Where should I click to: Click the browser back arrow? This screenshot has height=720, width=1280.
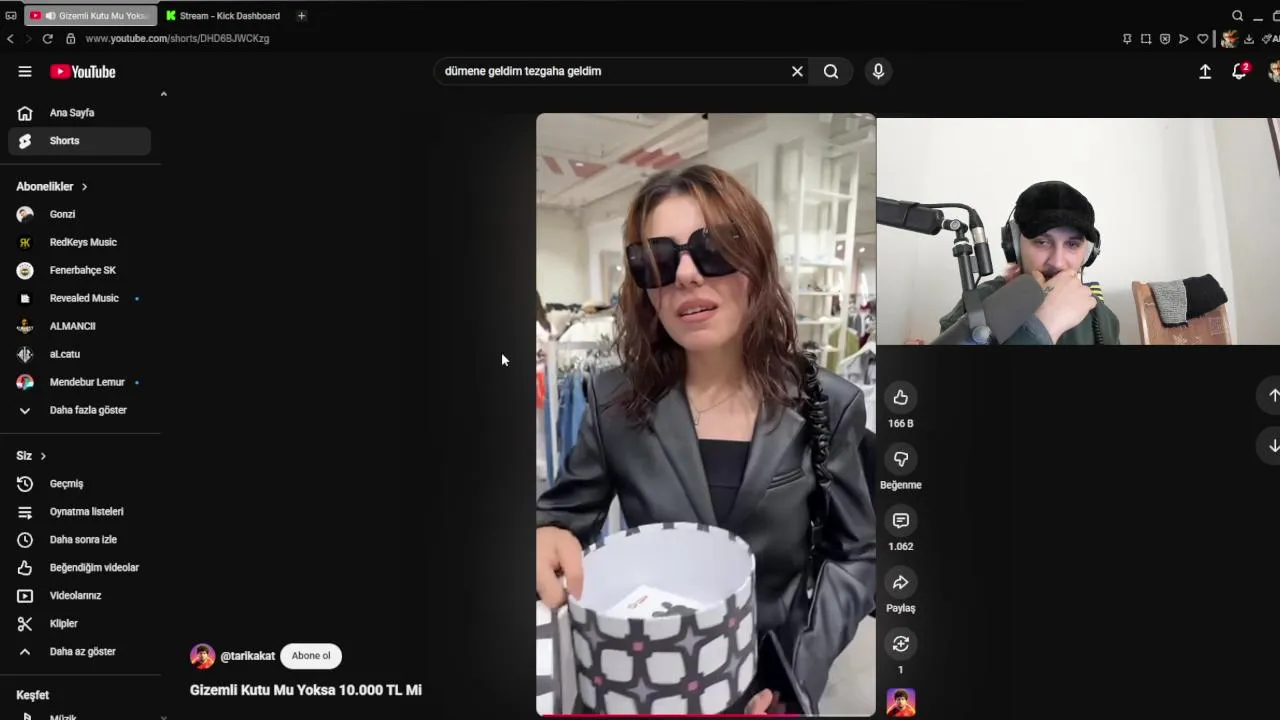(x=10, y=39)
